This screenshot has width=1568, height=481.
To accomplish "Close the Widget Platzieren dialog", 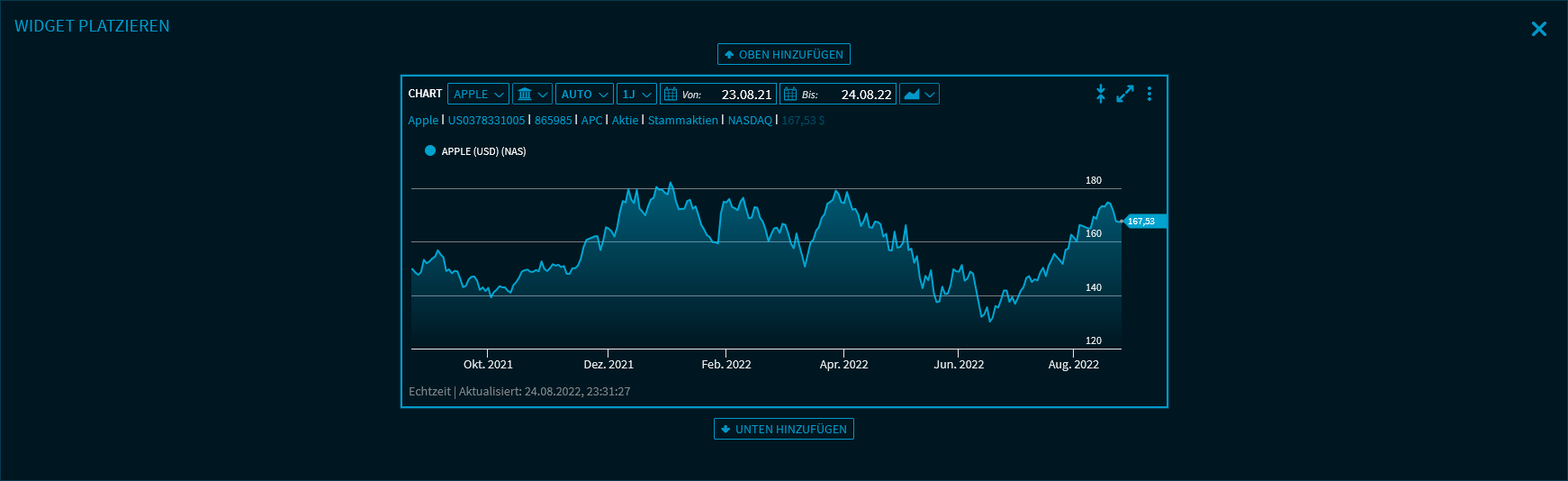I will coord(1538,29).
